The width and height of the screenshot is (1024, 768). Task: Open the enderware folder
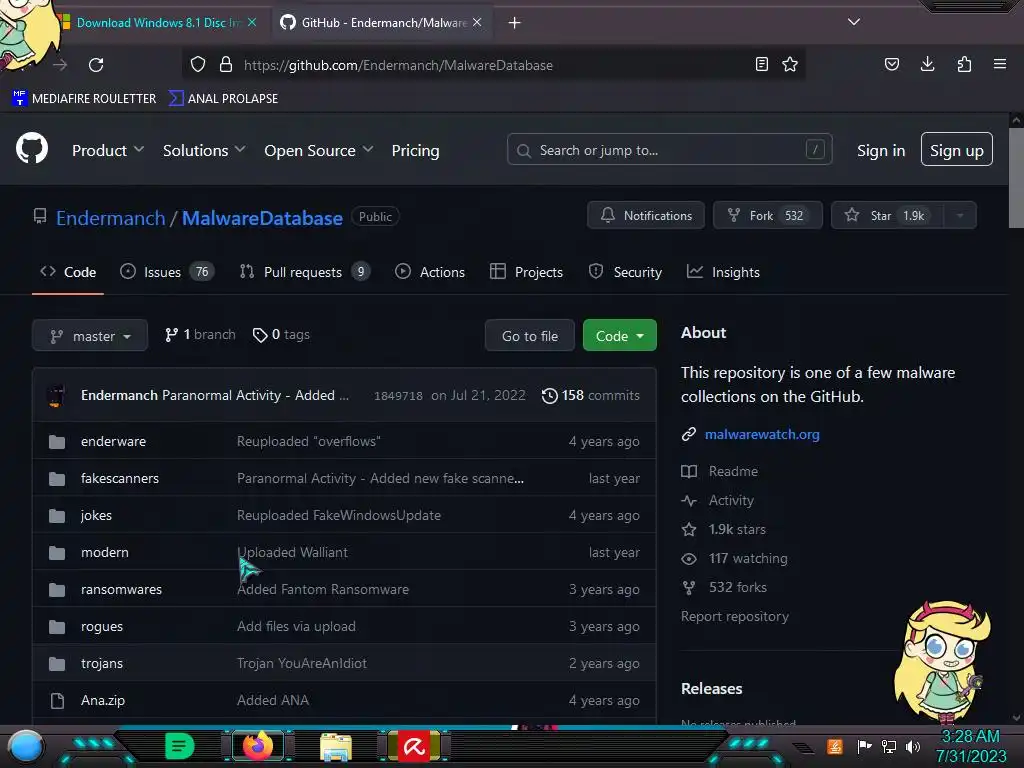click(114, 441)
